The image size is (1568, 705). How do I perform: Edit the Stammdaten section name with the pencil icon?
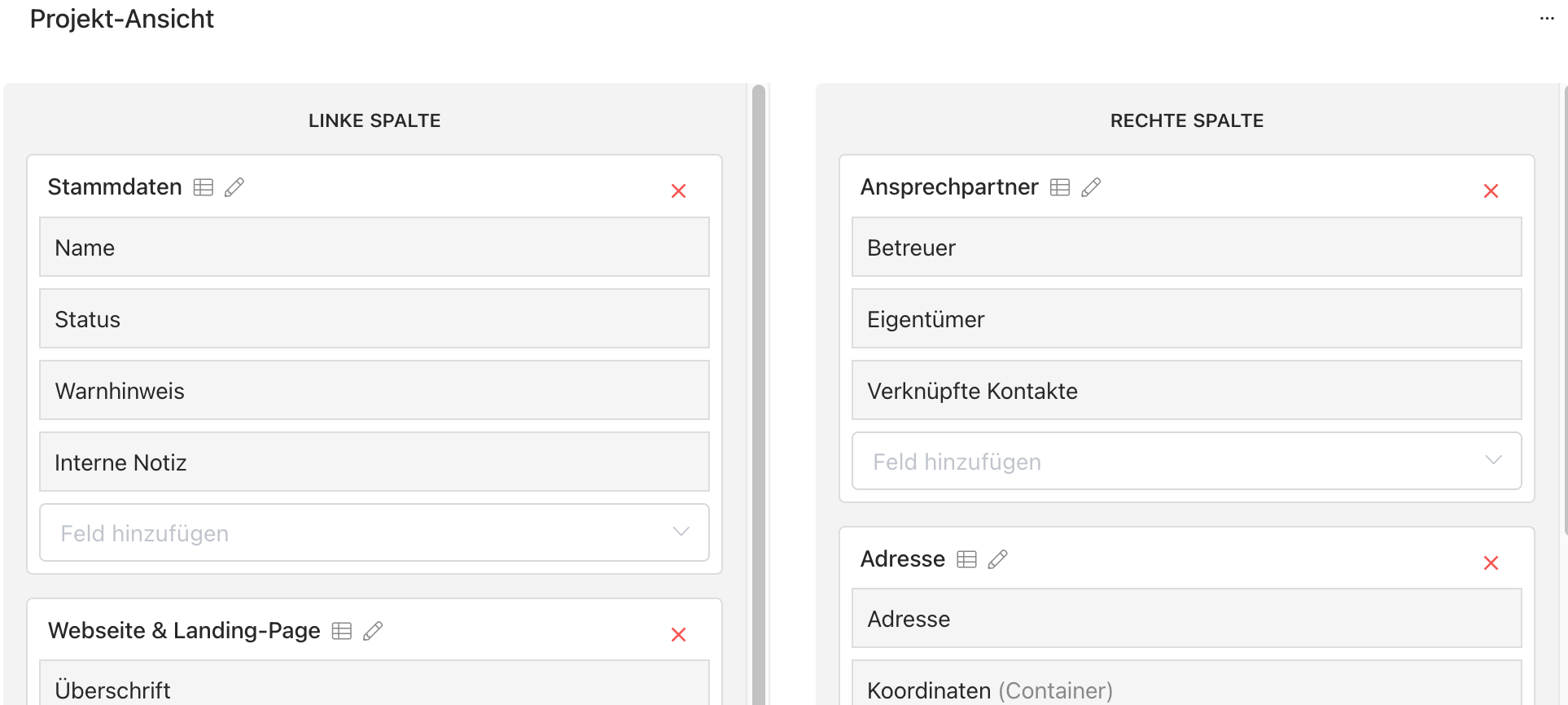(234, 187)
